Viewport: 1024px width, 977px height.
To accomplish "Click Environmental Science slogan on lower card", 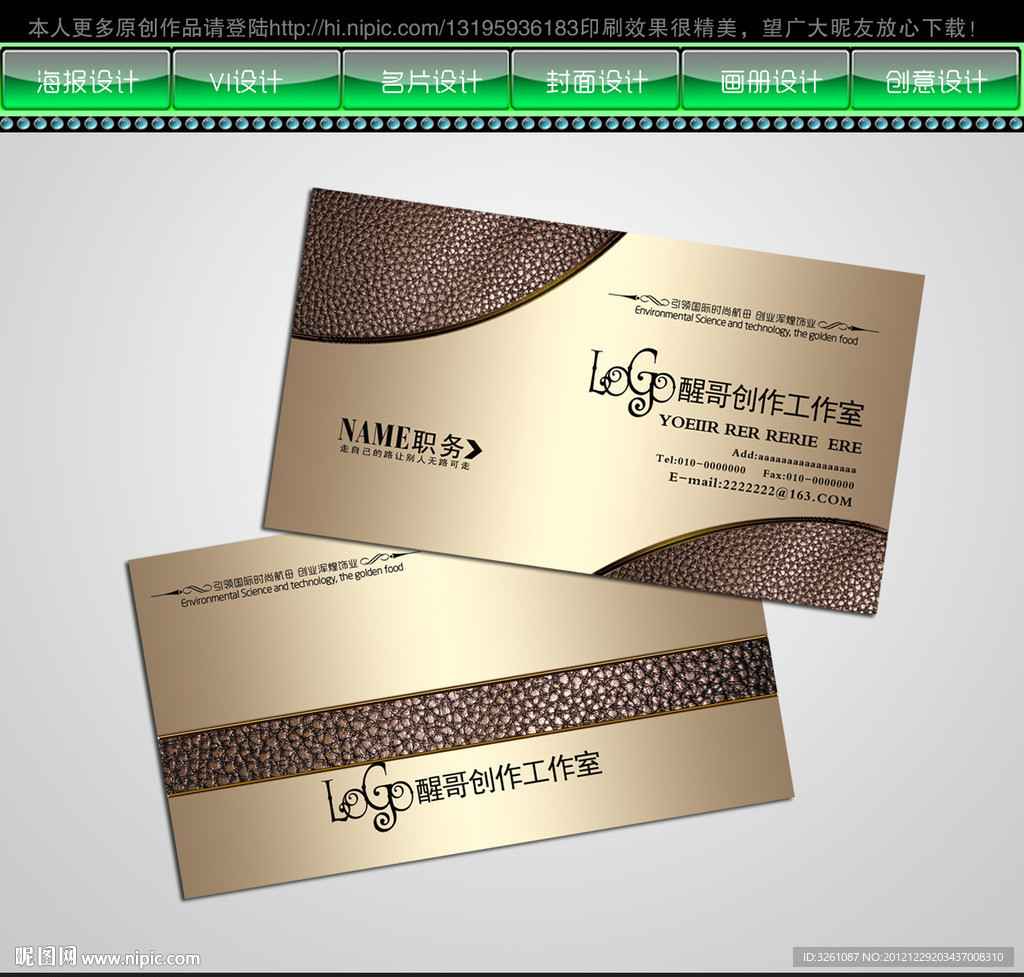I will [x=292, y=586].
